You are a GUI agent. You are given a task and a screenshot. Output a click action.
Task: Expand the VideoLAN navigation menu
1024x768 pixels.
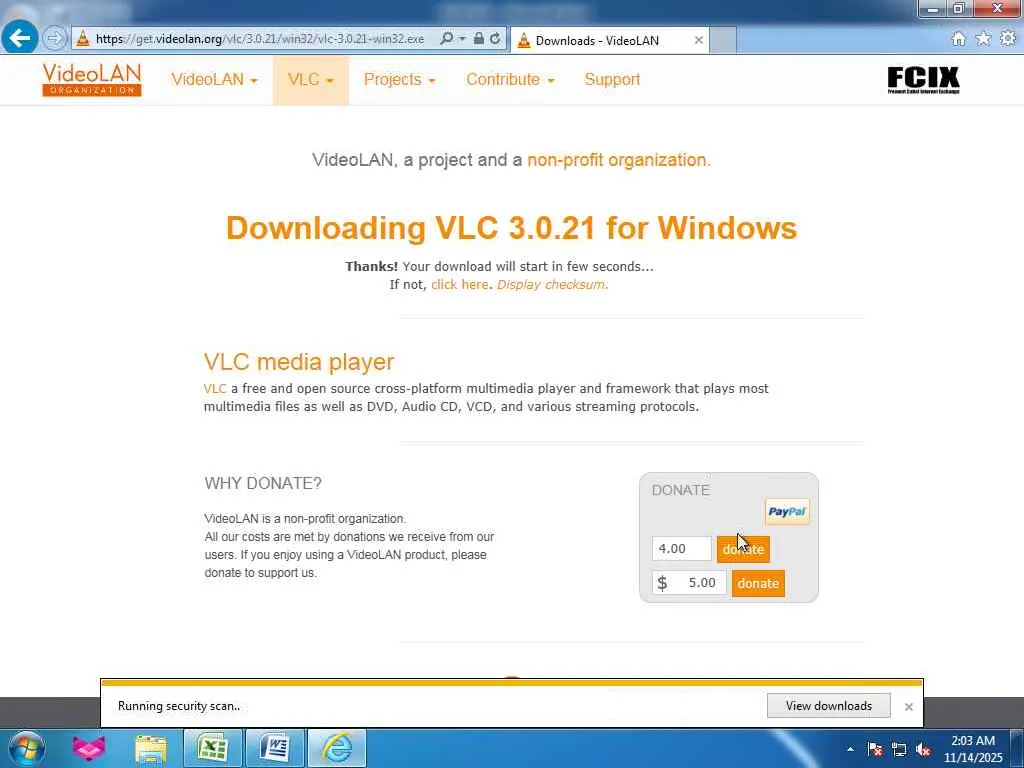tap(214, 80)
